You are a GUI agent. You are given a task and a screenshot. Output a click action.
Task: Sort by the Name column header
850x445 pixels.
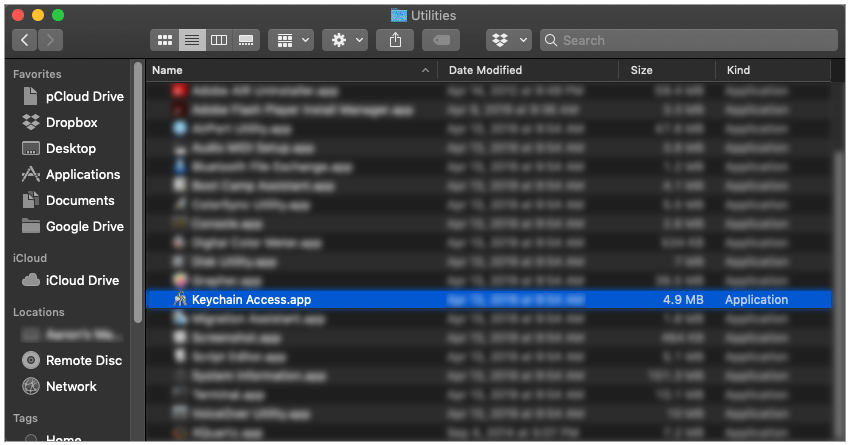[x=167, y=70]
